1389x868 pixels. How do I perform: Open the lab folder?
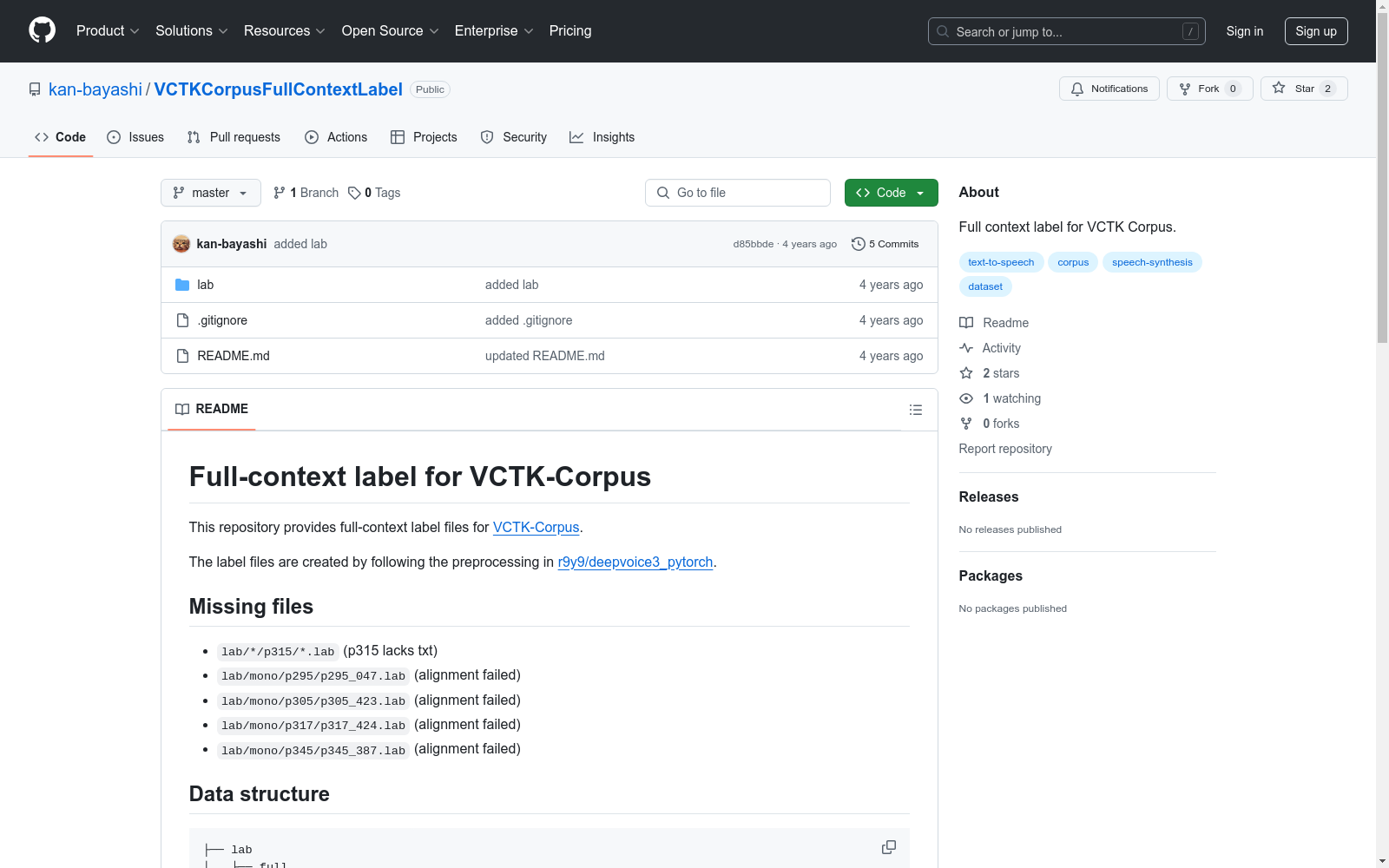click(205, 285)
